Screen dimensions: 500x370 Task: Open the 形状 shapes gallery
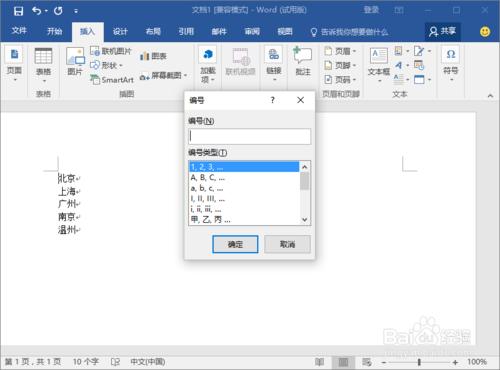click(107, 65)
